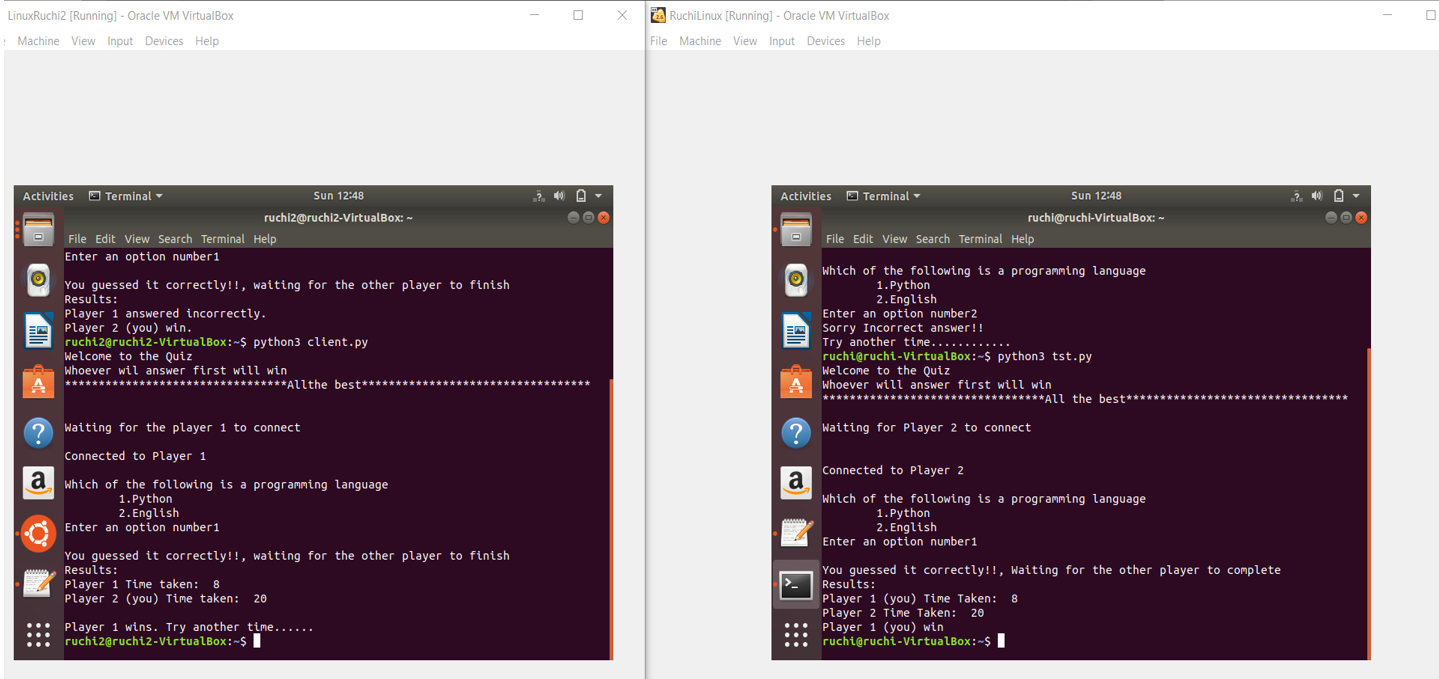This screenshot has height=679, width=1439.
Task: Open the Terminal dropdown next to Activities
Action: [125, 196]
